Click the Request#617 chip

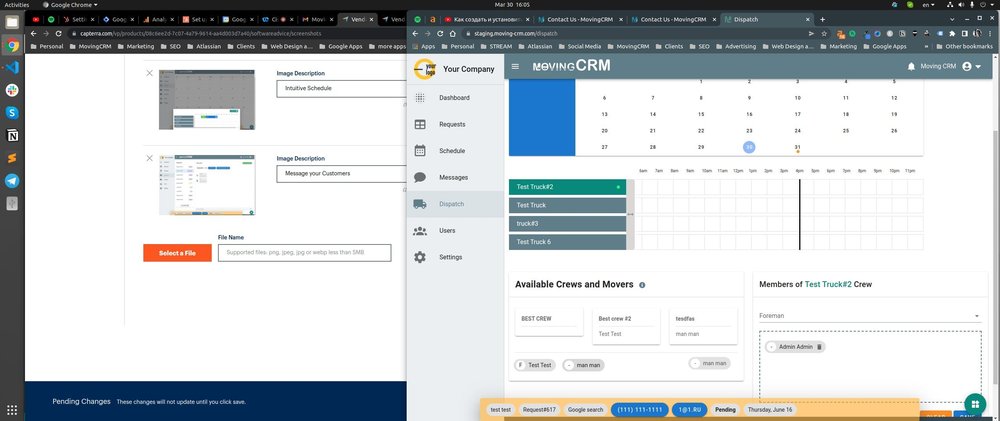(539, 410)
